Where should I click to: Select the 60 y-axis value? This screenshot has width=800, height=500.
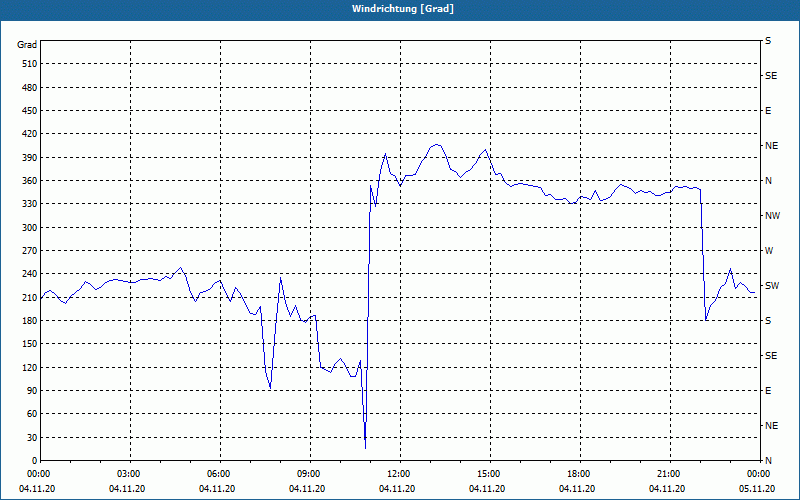32,414
